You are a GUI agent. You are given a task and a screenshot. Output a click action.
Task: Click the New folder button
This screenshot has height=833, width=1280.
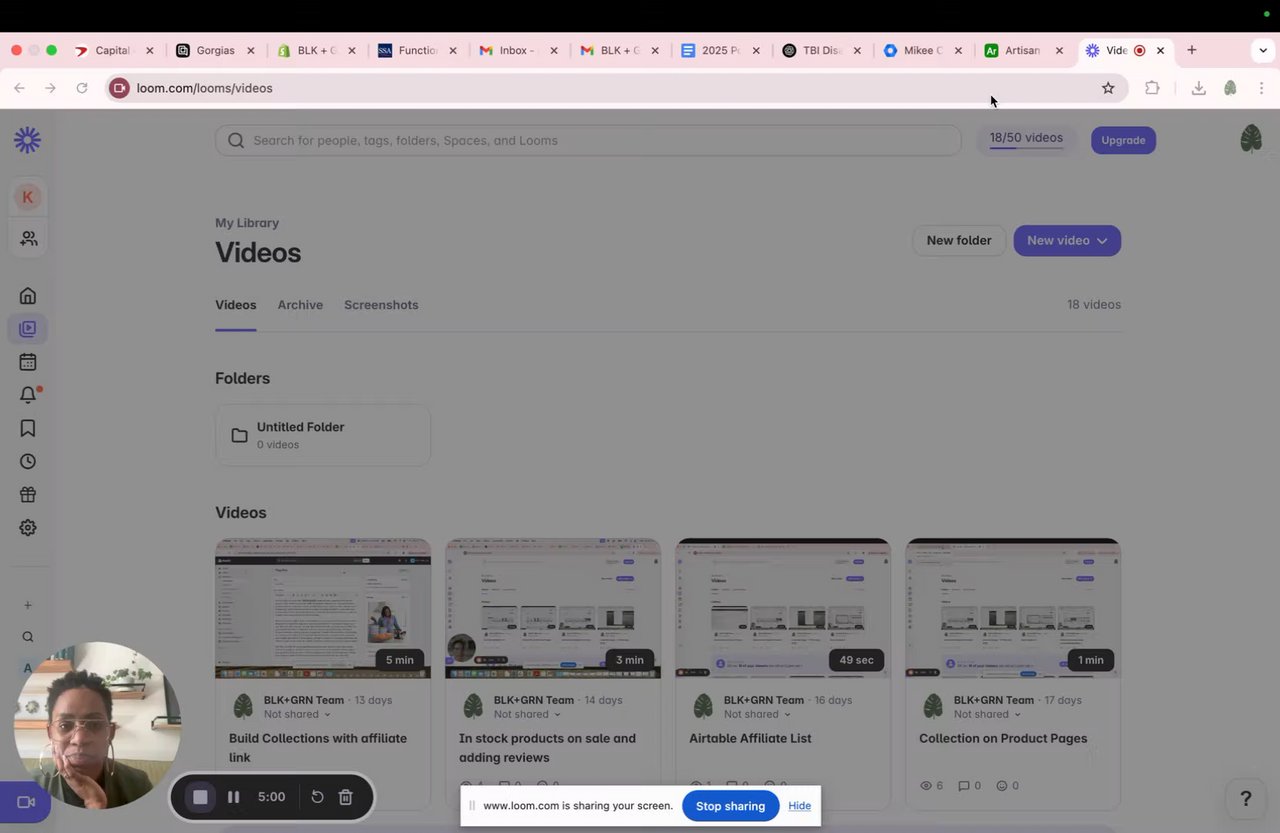(x=959, y=240)
